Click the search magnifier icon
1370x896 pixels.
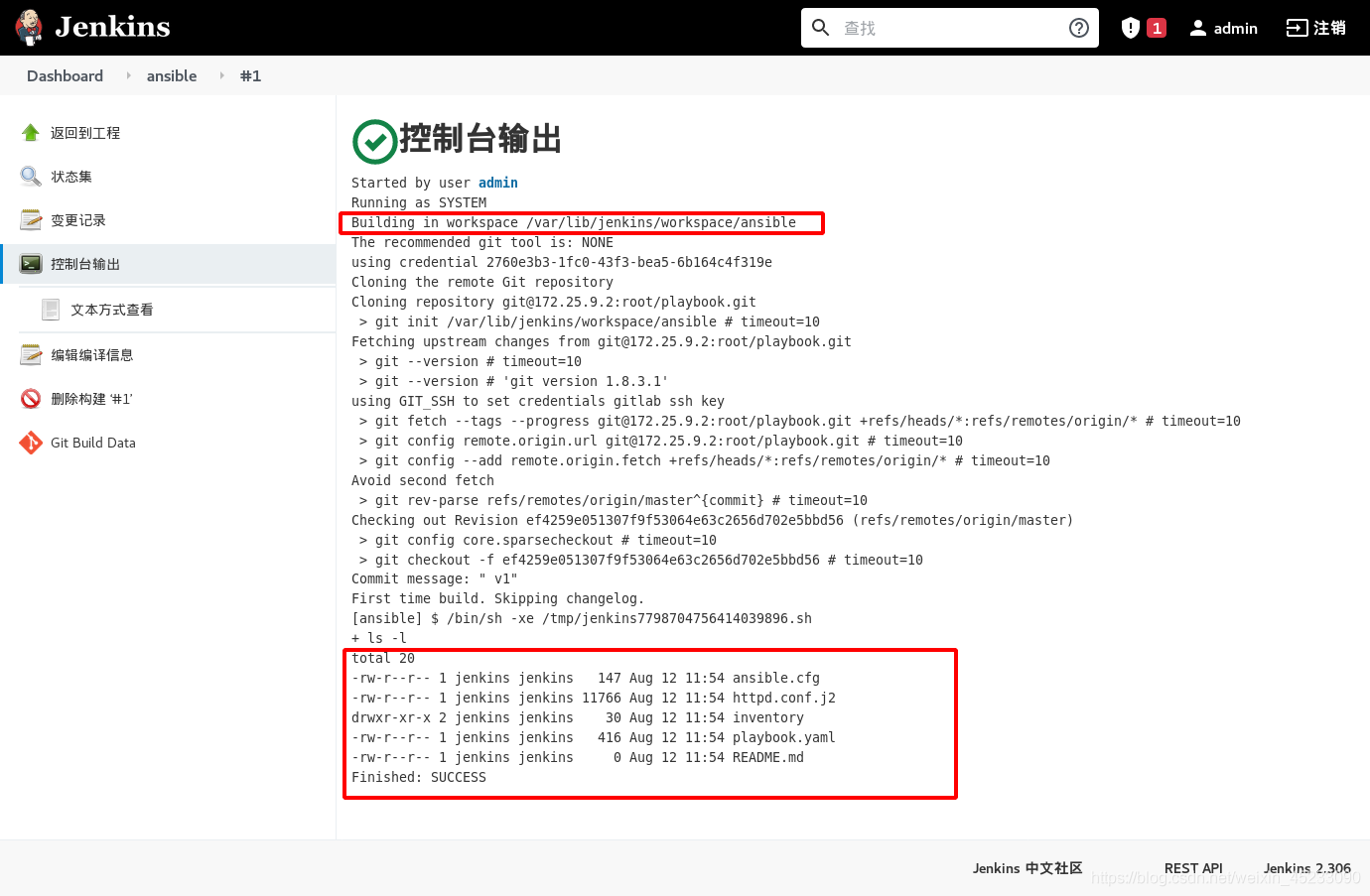[x=821, y=28]
